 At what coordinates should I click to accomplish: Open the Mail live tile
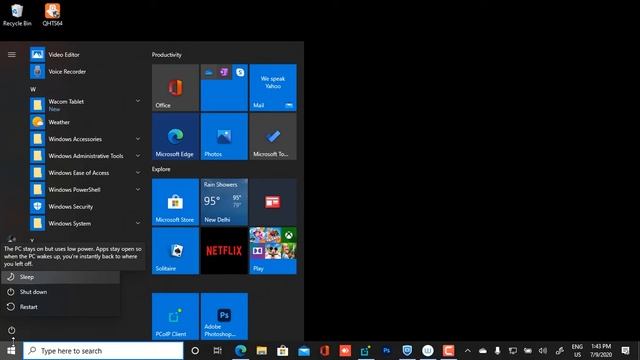(273, 88)
